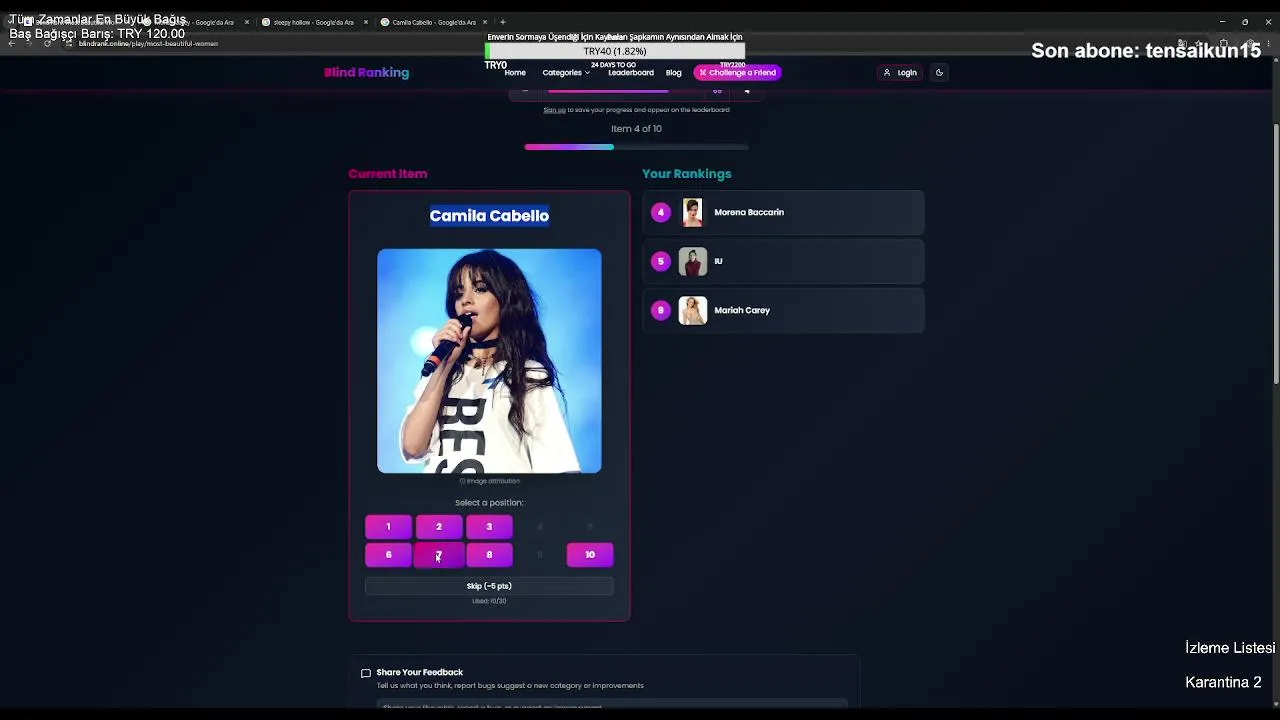Open a new browser tab

click(503, 22)
